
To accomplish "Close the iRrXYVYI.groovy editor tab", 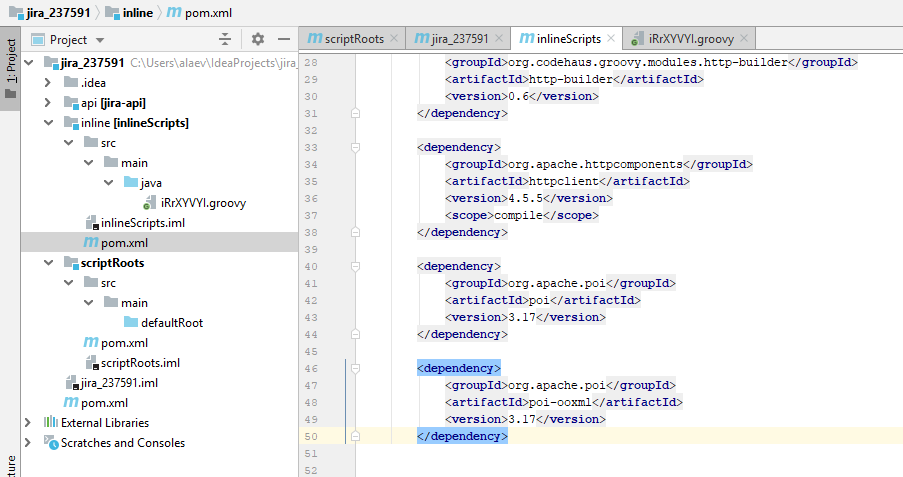I will click(744, 38).
